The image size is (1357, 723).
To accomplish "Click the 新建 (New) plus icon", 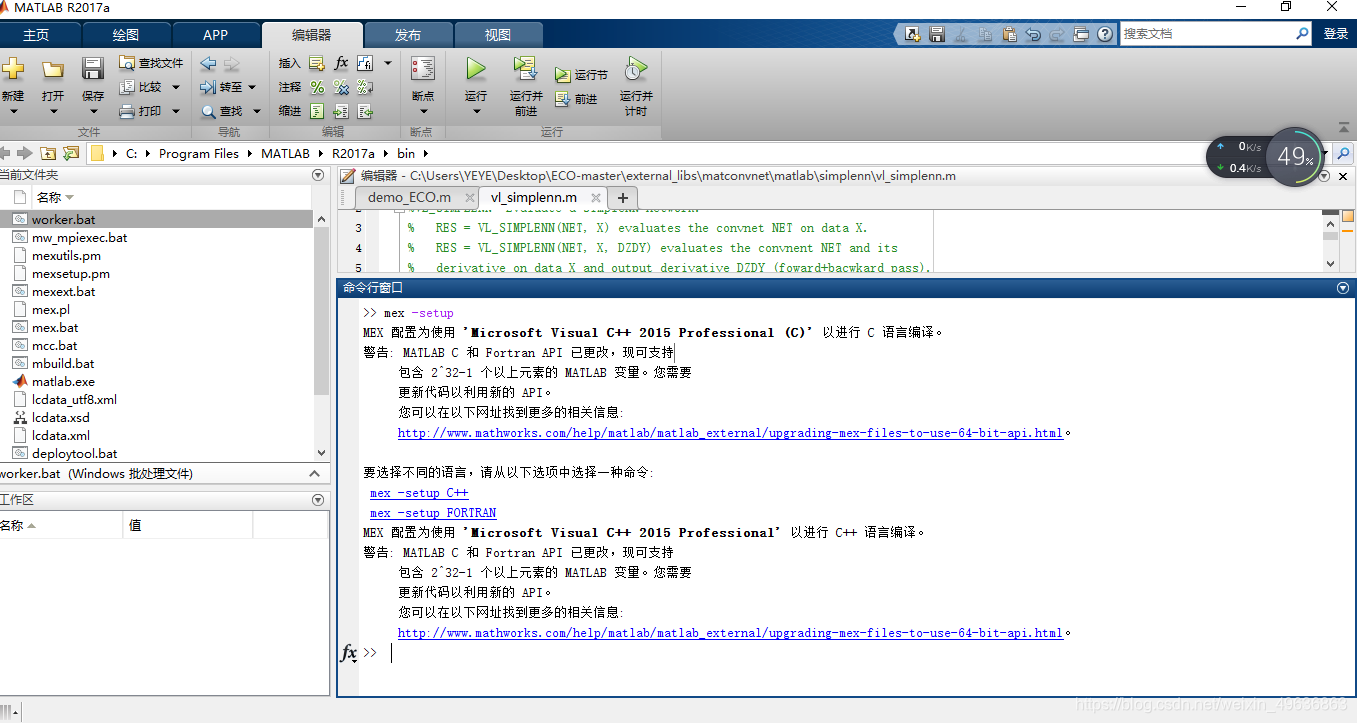I will click(x=12, y=69).
